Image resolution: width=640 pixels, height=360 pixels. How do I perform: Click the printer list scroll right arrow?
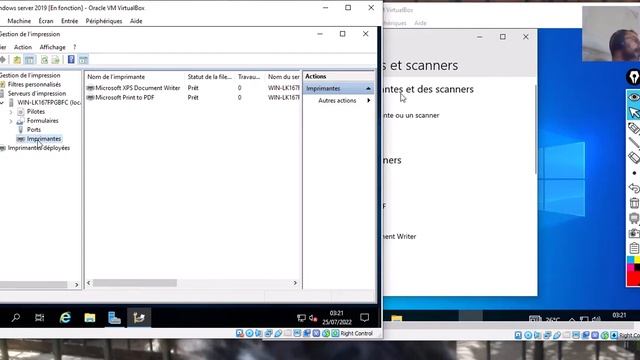tap(295, 283)
